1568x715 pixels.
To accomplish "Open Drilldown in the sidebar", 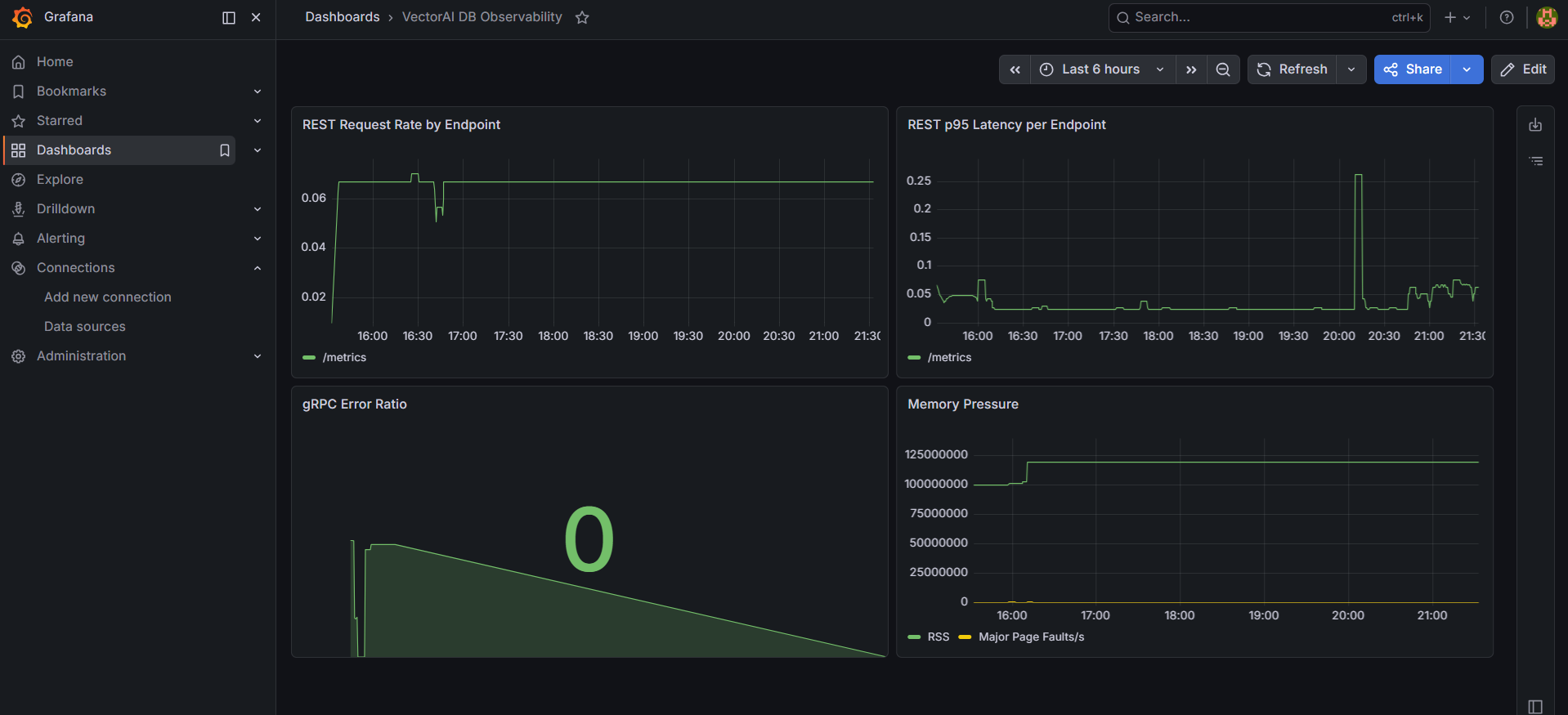I will point(65,209).
